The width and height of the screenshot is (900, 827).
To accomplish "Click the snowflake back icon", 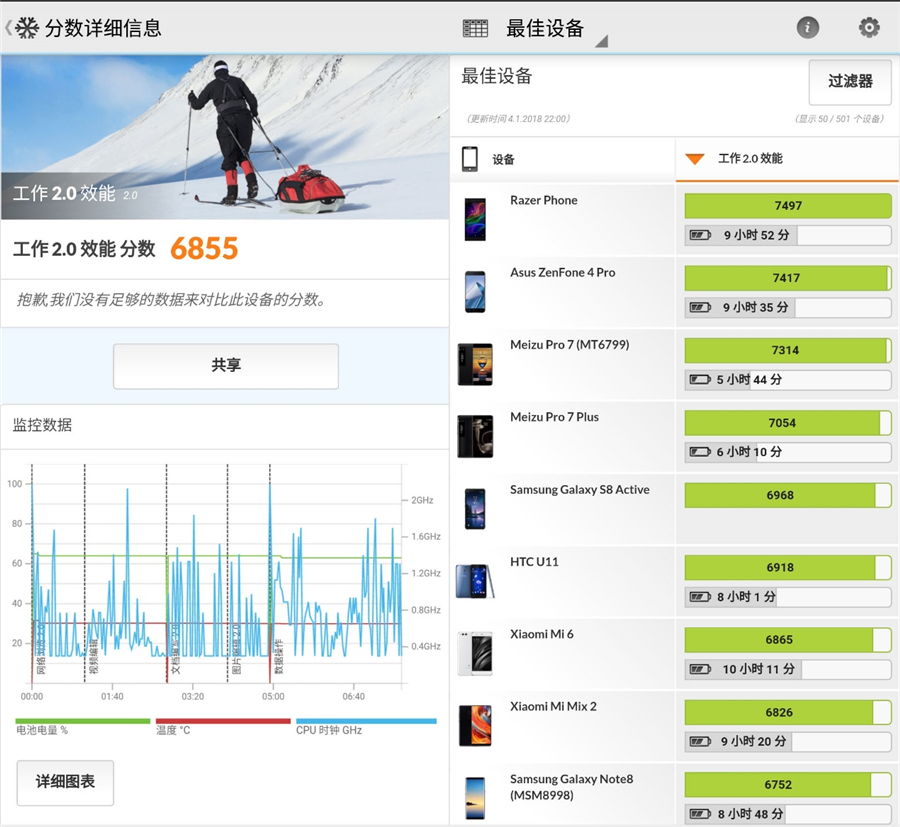I will pyautogui.click(x=27, y=28).
